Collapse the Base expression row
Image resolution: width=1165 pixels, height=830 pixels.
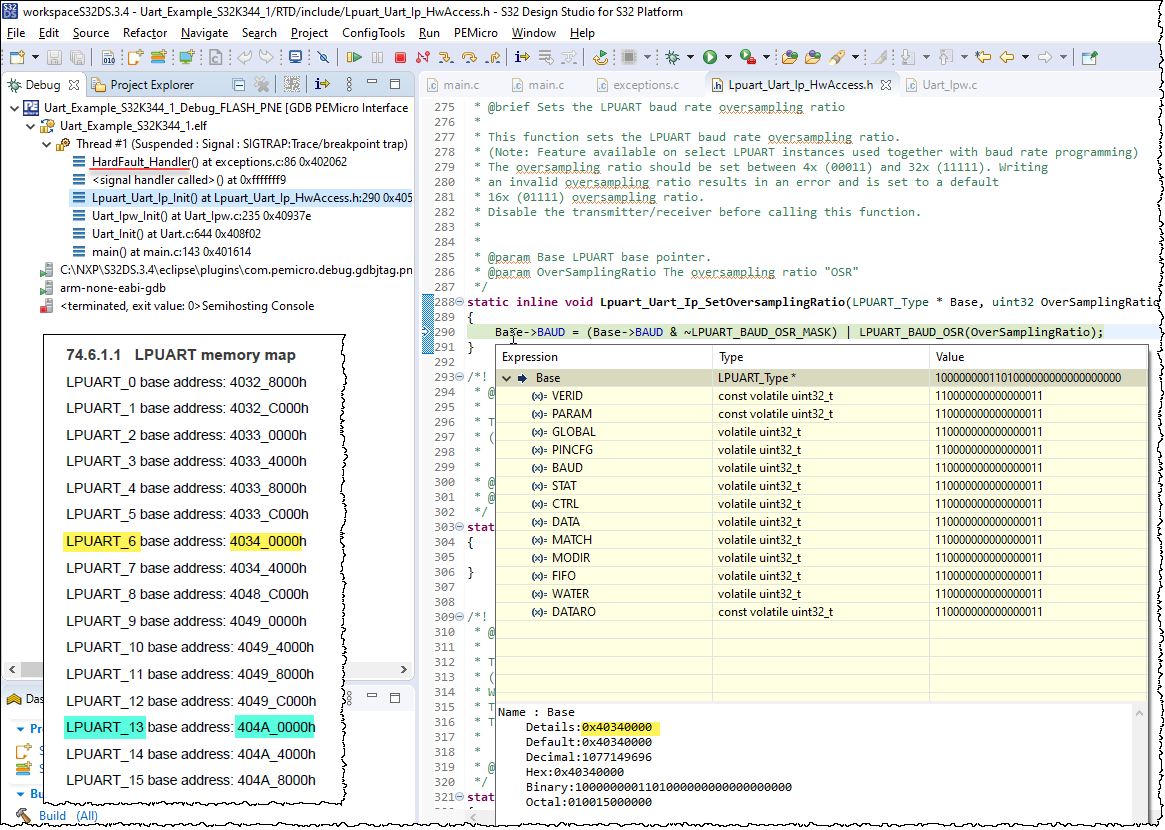click(x=507, y=378)
